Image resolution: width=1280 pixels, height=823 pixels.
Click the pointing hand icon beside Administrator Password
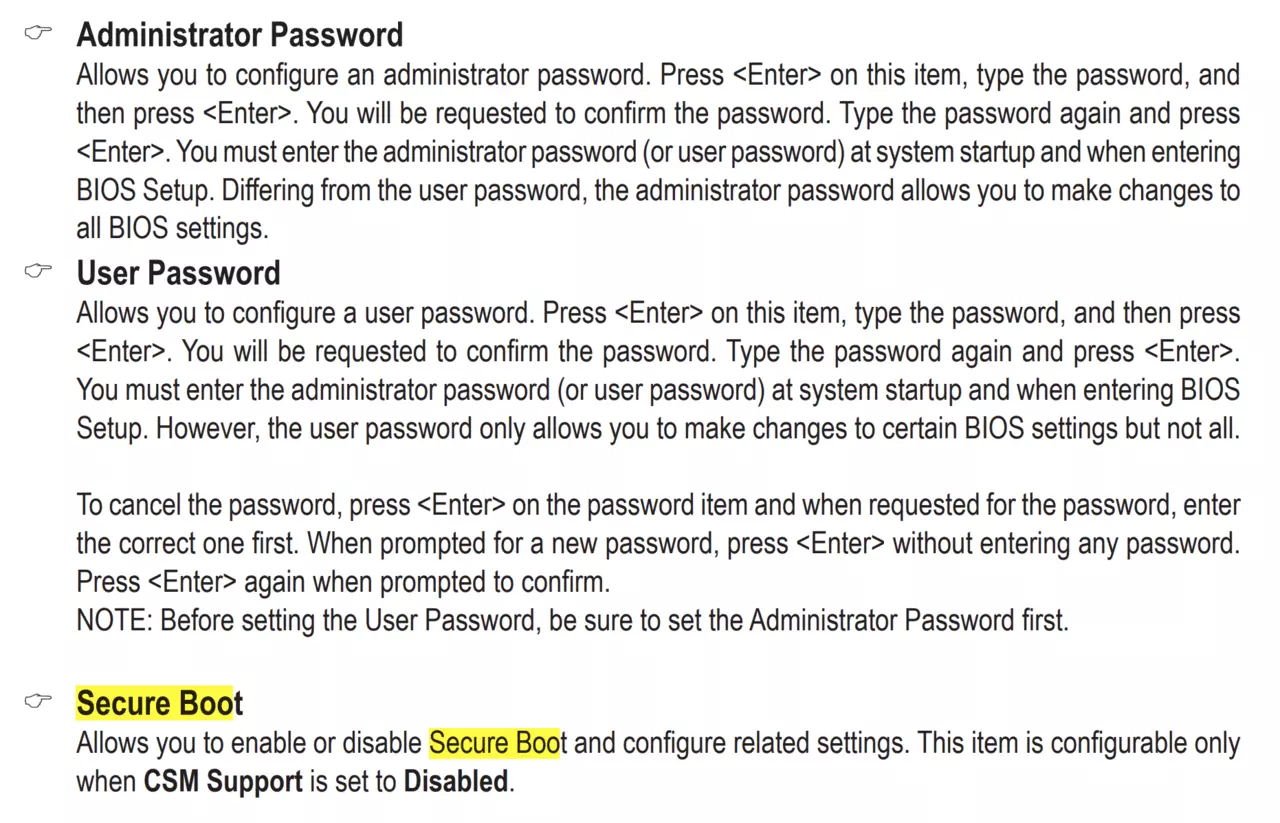click(x=38, y=34)
